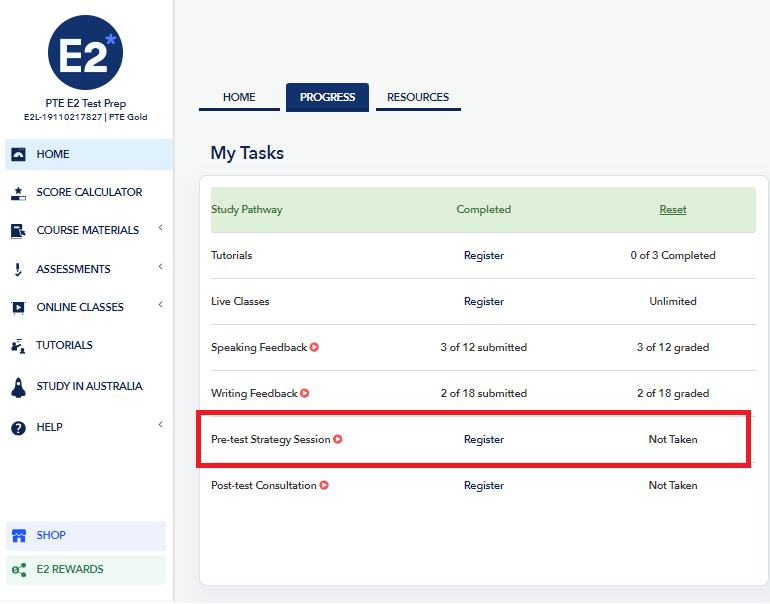The image size is (770, 604).
Task: Switch to the Resources tab
Action: [418, 97]
